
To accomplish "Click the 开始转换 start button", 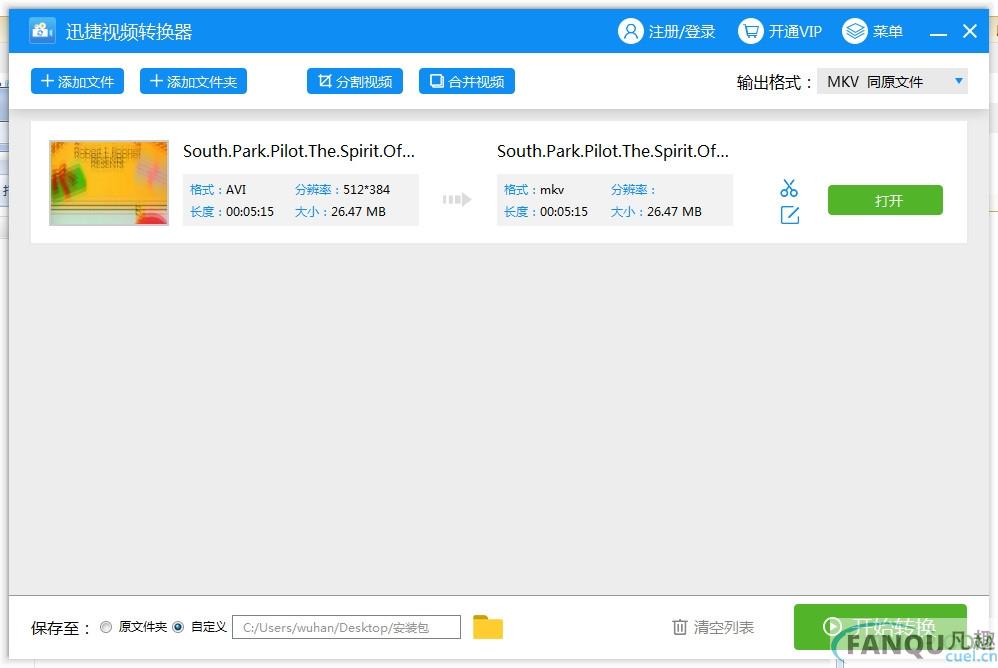I will (880, 627).
